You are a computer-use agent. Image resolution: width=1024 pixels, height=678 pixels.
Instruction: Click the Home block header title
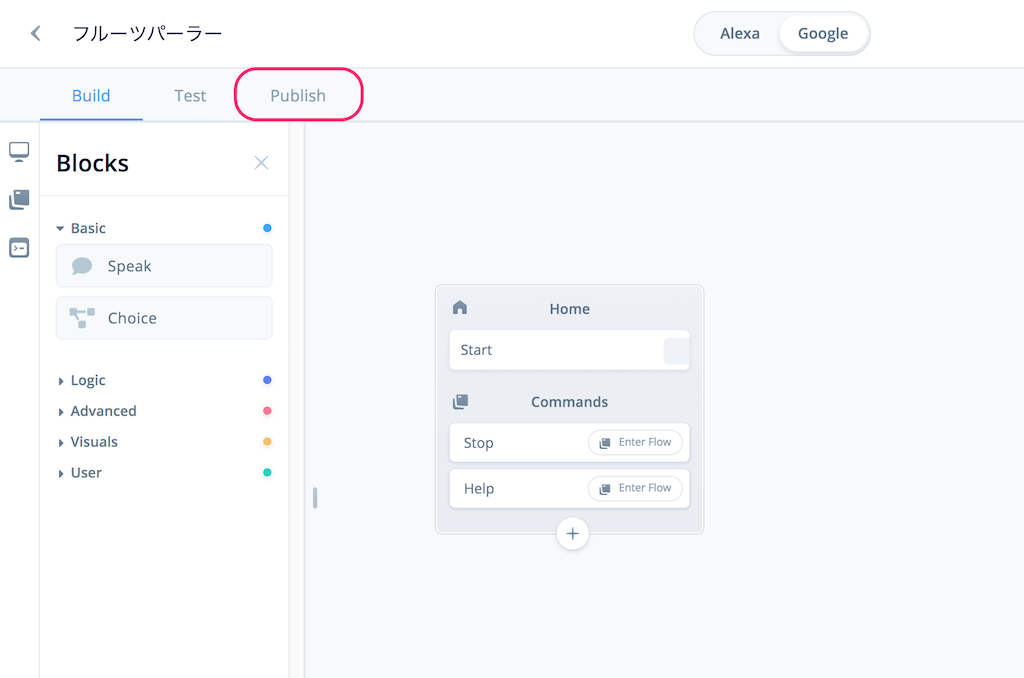coord(569,309)
